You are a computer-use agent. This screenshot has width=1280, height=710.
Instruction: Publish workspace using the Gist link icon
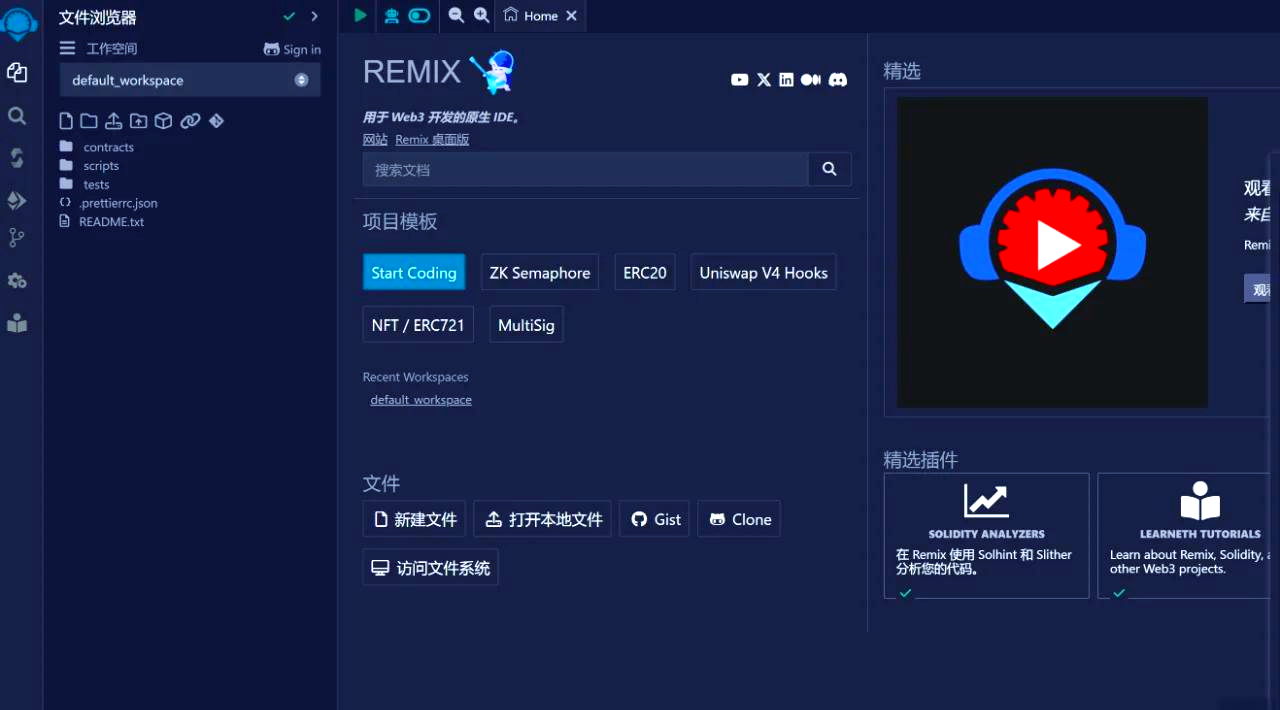click(x=190, y=120)
